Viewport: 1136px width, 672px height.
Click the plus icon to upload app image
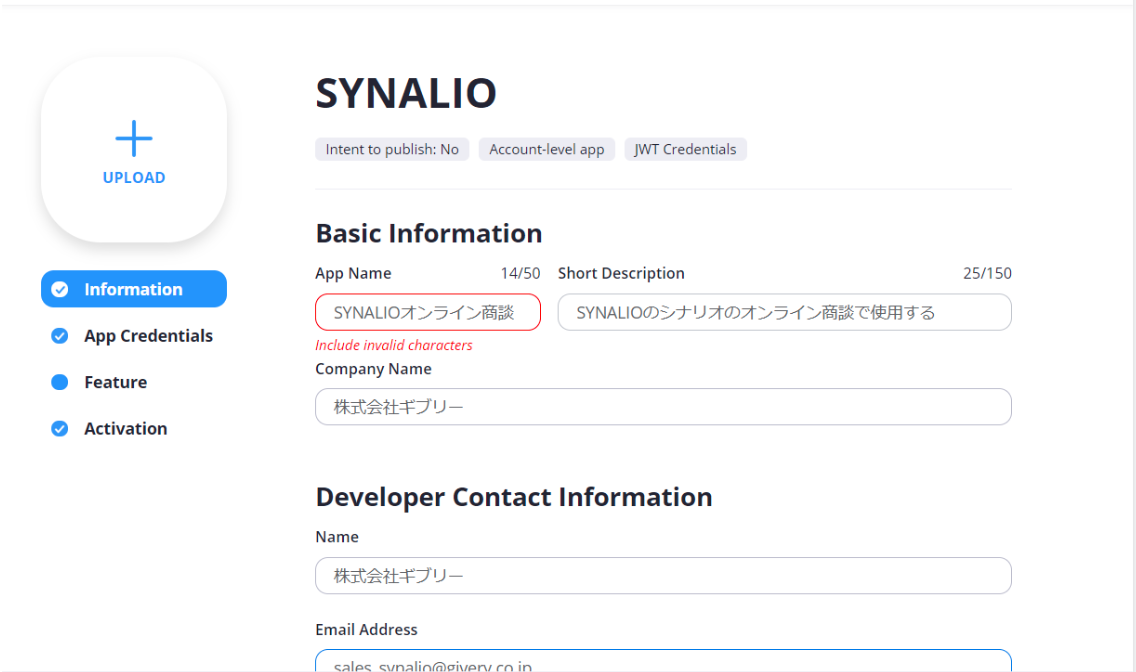134,138
